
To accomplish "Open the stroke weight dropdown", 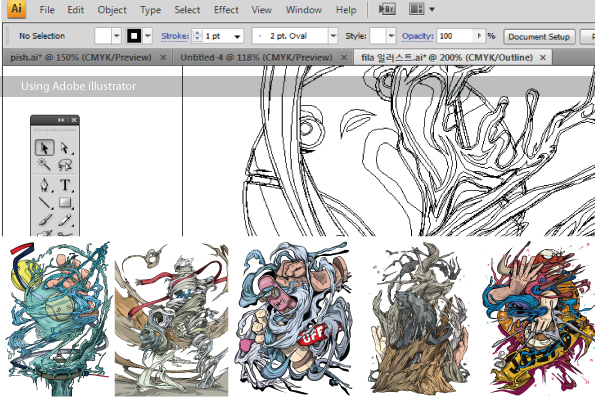I will [x=238, y=36].
